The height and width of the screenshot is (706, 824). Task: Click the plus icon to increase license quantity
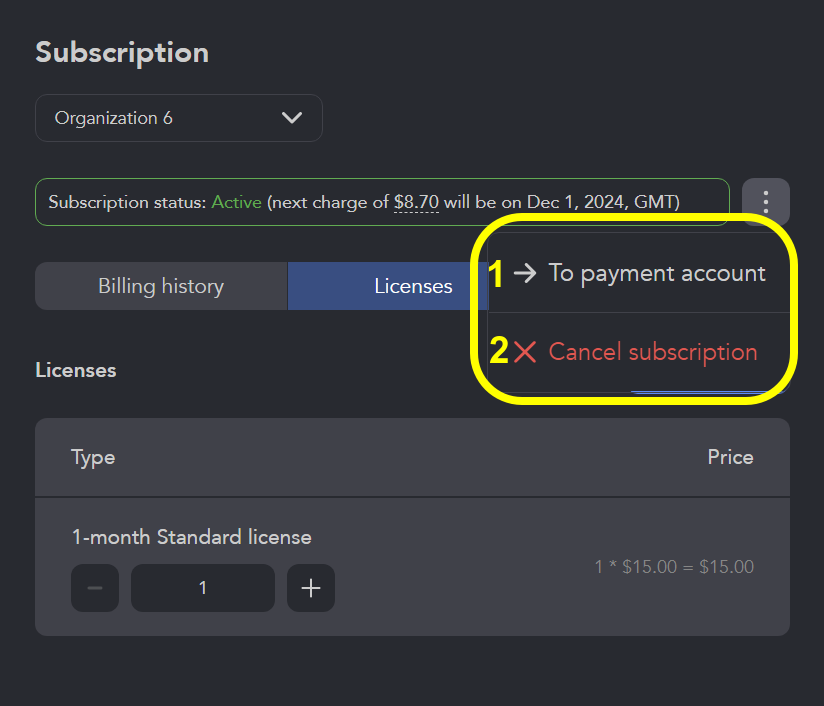pyautogui.click(x=310, y=588)
